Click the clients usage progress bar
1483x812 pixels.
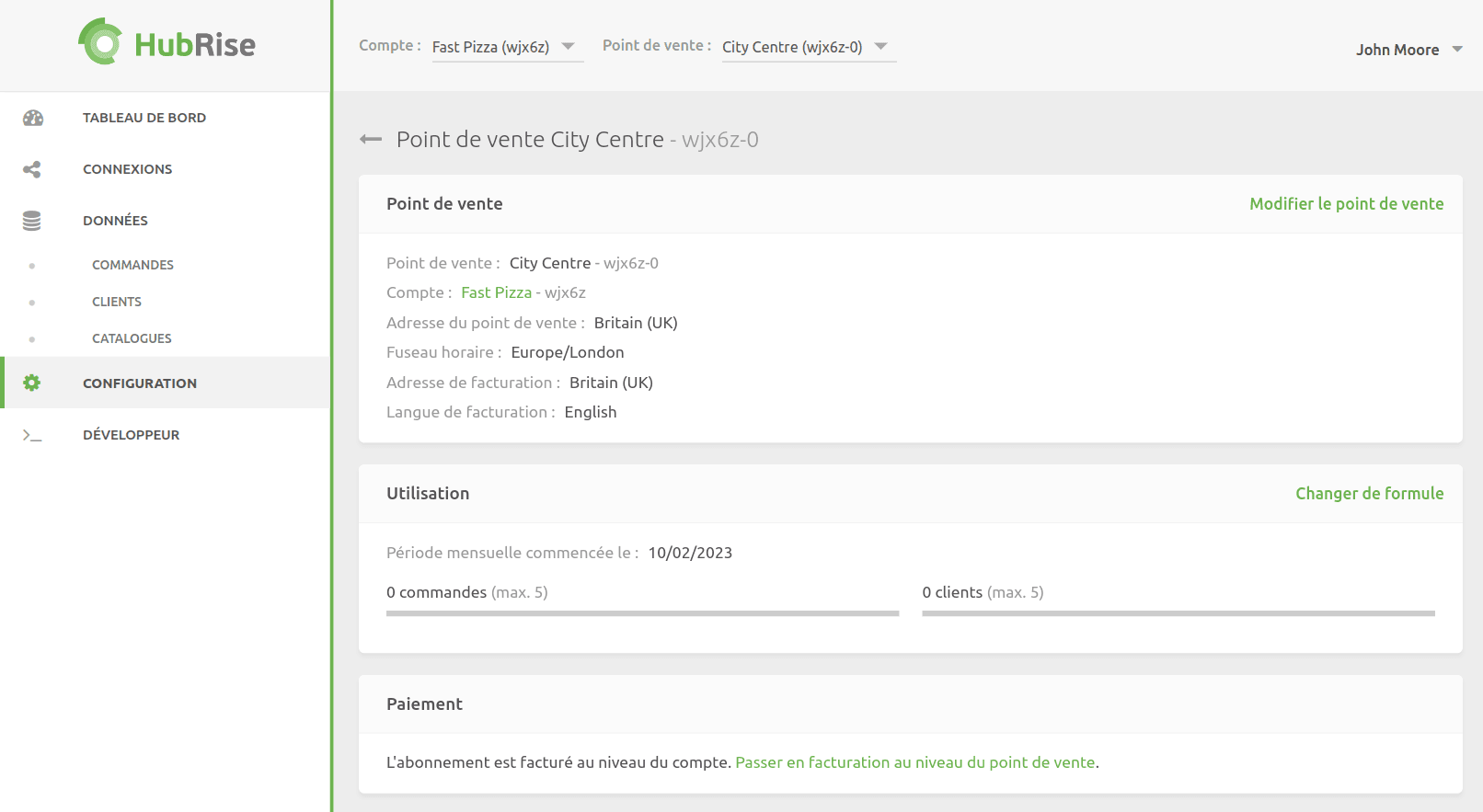pos(1178,612)
